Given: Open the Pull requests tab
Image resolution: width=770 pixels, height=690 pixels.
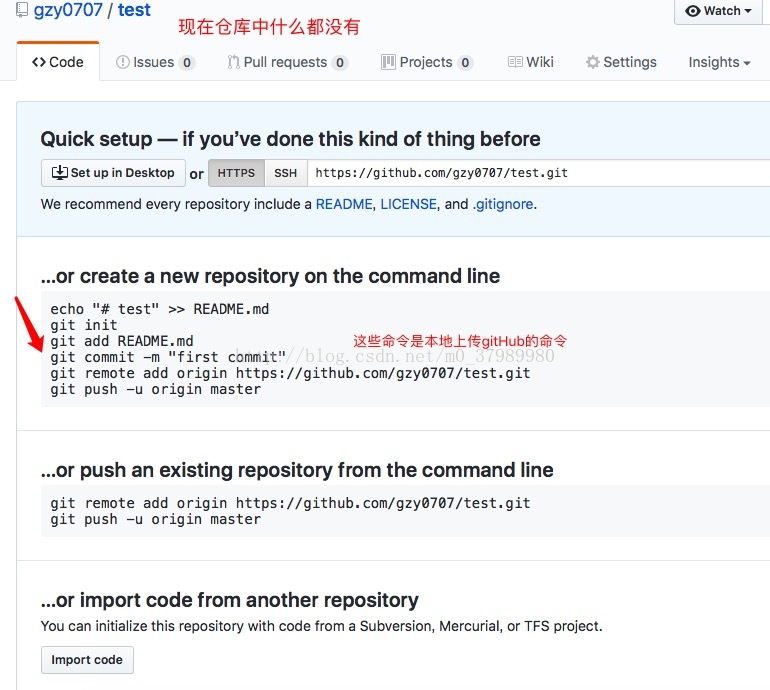Looking at the screenshot, I should click(288, 62).
